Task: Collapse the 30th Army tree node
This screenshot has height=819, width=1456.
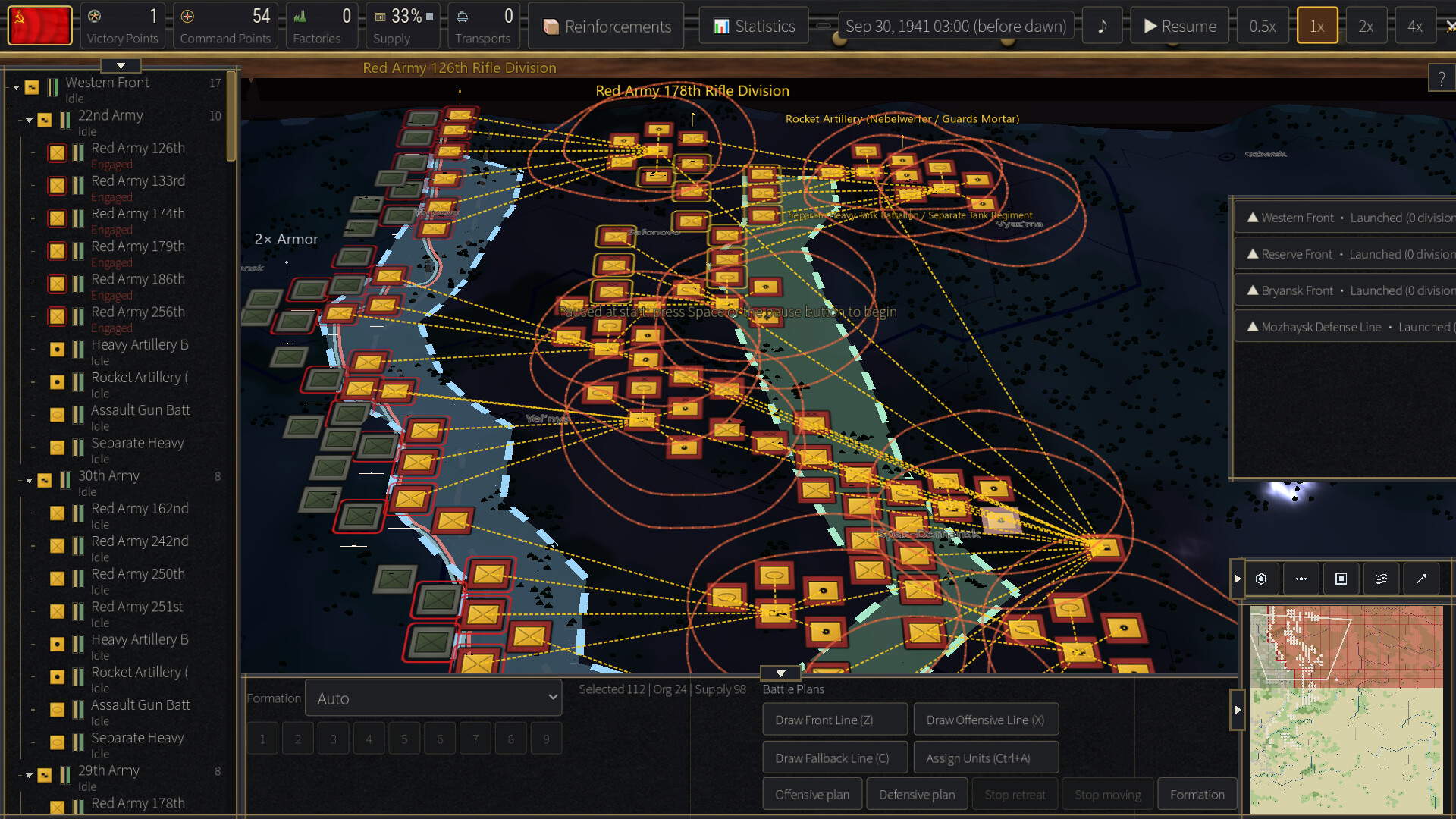Action: 29,480
